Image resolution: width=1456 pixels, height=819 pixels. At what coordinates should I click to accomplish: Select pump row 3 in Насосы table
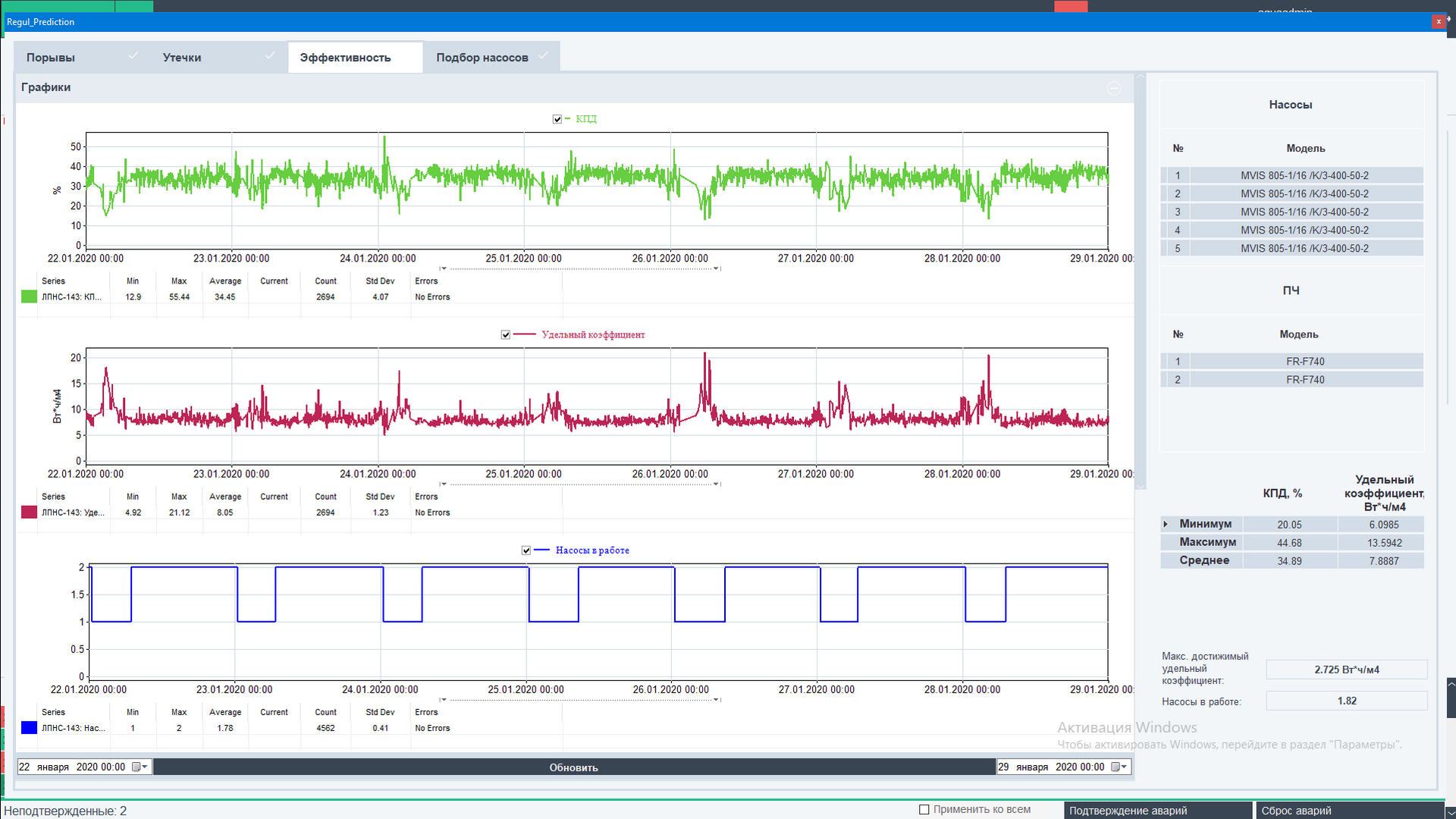tap(1304, 212)
